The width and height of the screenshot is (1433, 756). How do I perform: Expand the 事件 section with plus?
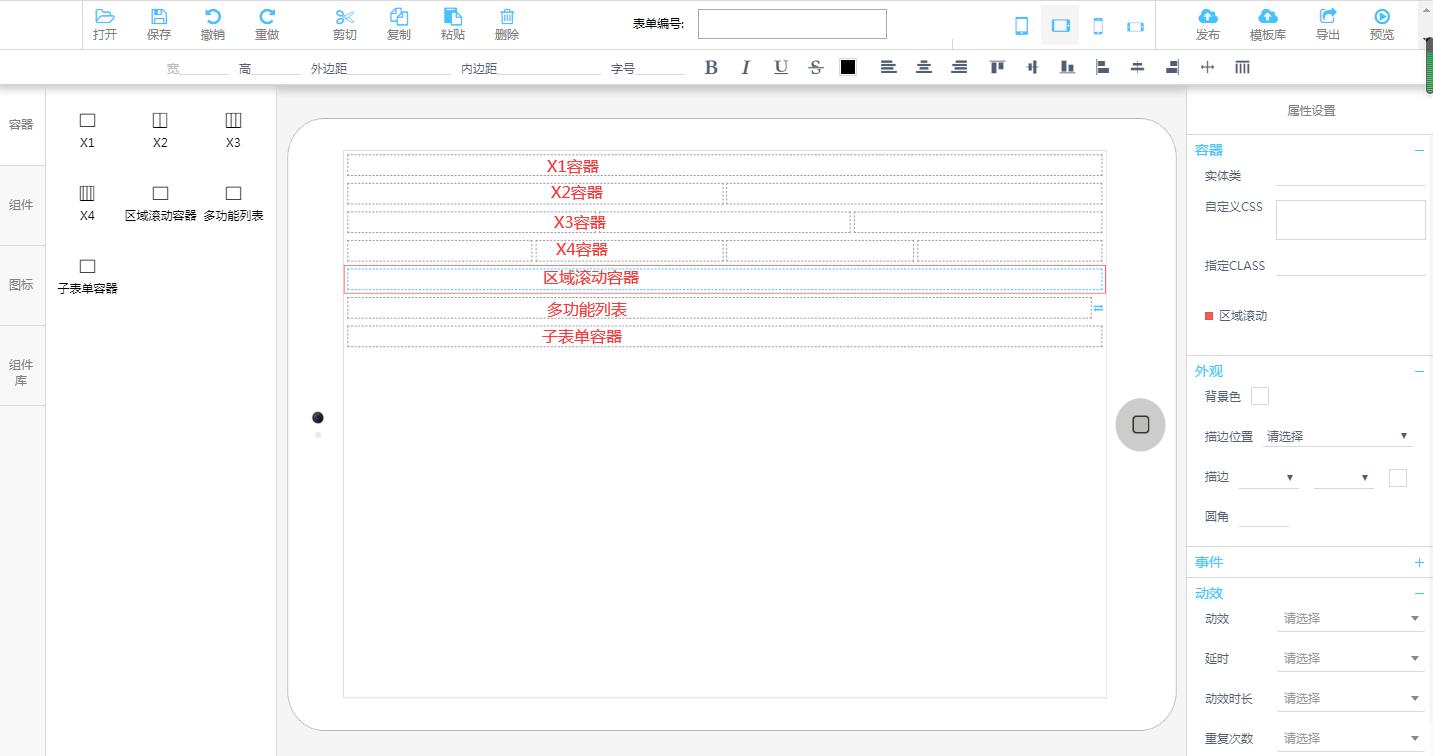pos(1418,563)
